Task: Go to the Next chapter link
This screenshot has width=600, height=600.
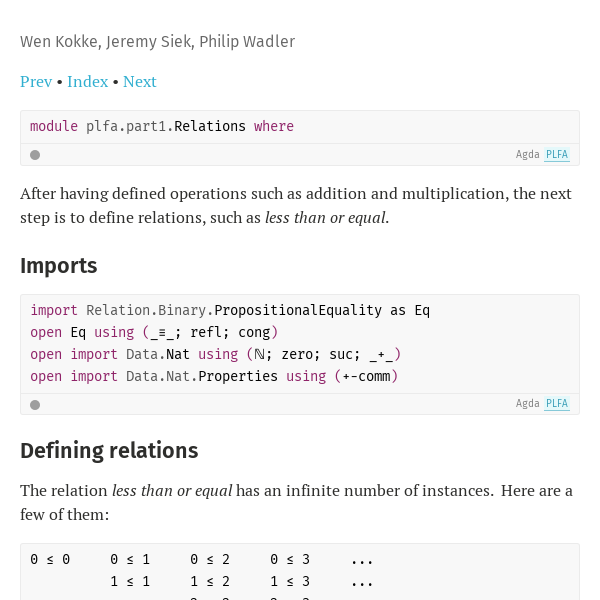Action: tap(140, 82)
